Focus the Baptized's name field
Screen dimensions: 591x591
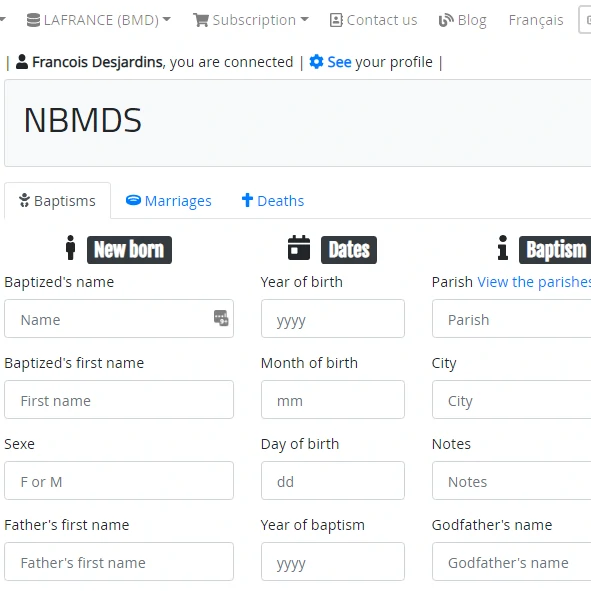119,318
